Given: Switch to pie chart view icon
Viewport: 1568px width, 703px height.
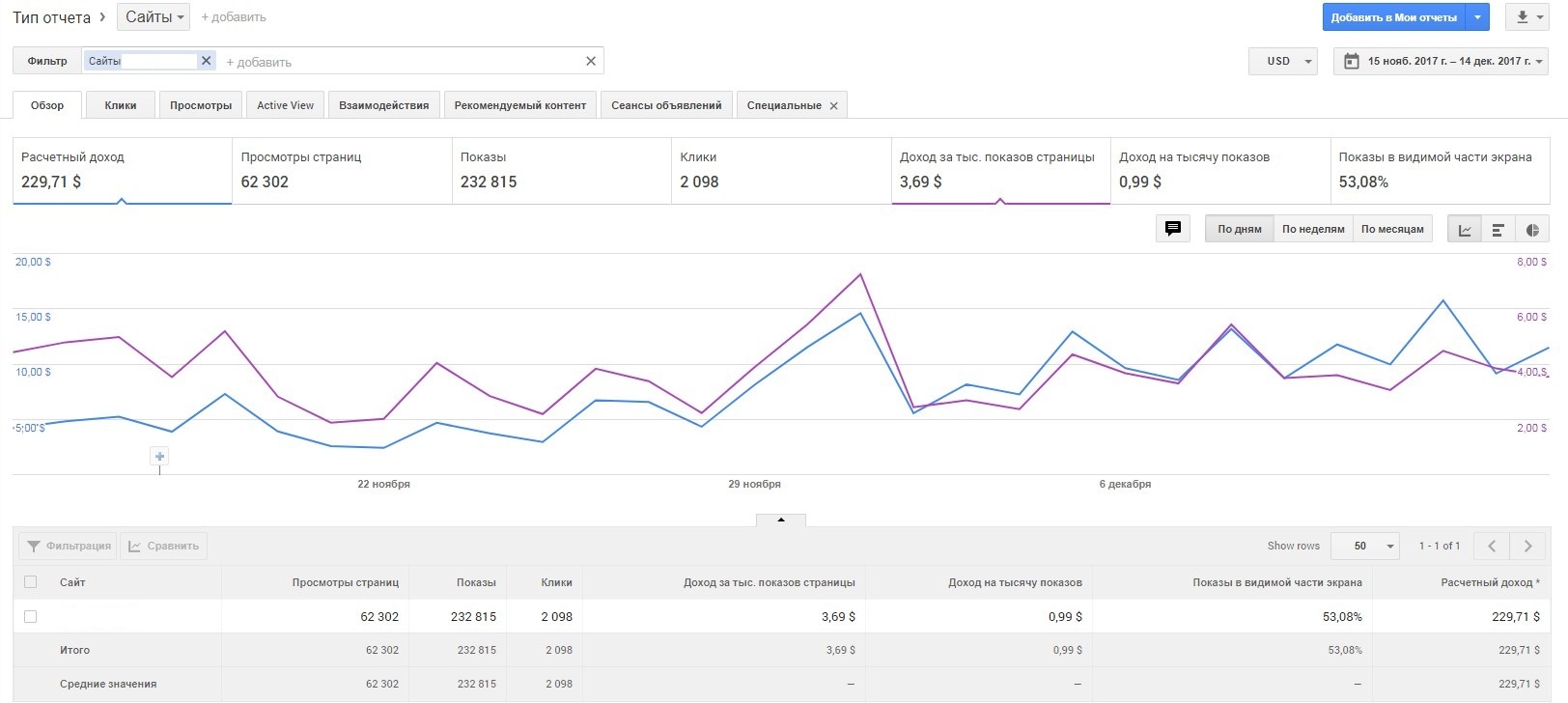Looking at the screenshot, I should (1532, 230).
